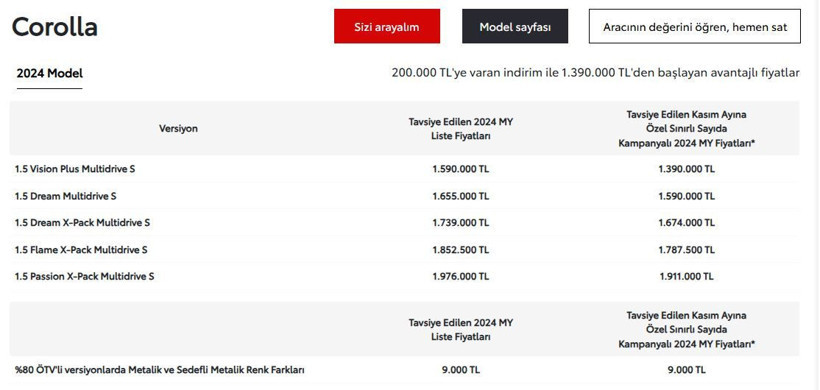This screenshot has width=820, height=390.
Task: Click the 1.852.500 TL list price
Action: pyautogui.click(x=461, y=250)
